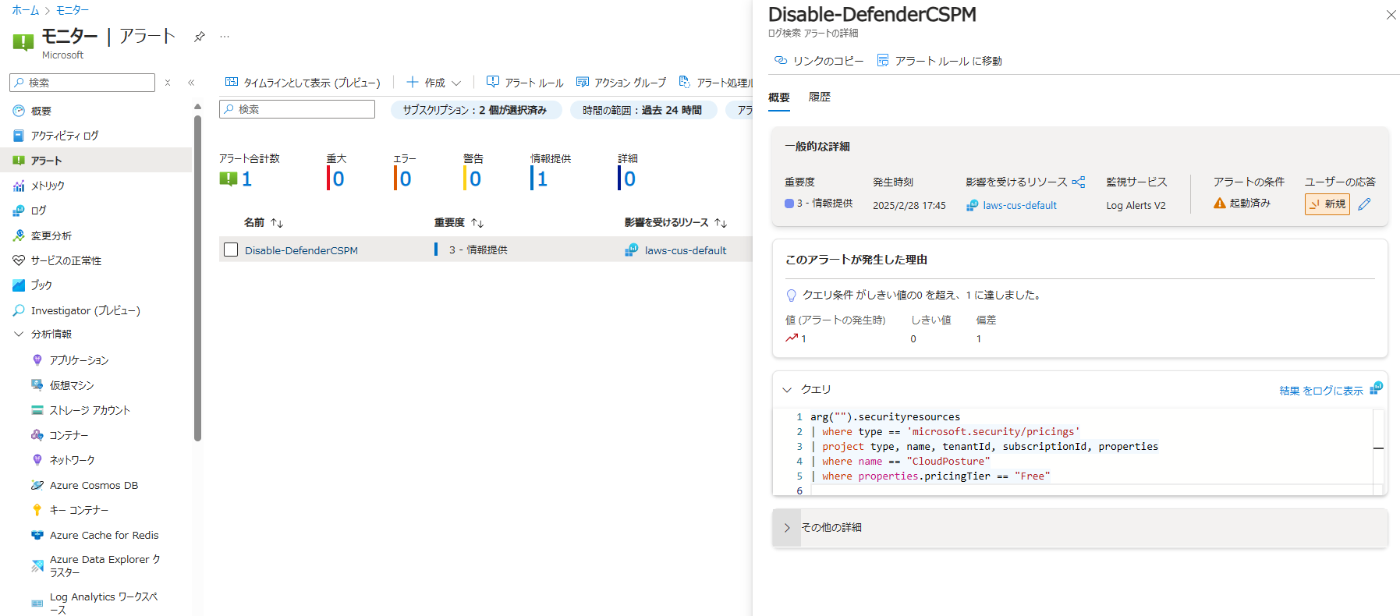
Task: Clear the sidebar search with the x
Action: 168,83
